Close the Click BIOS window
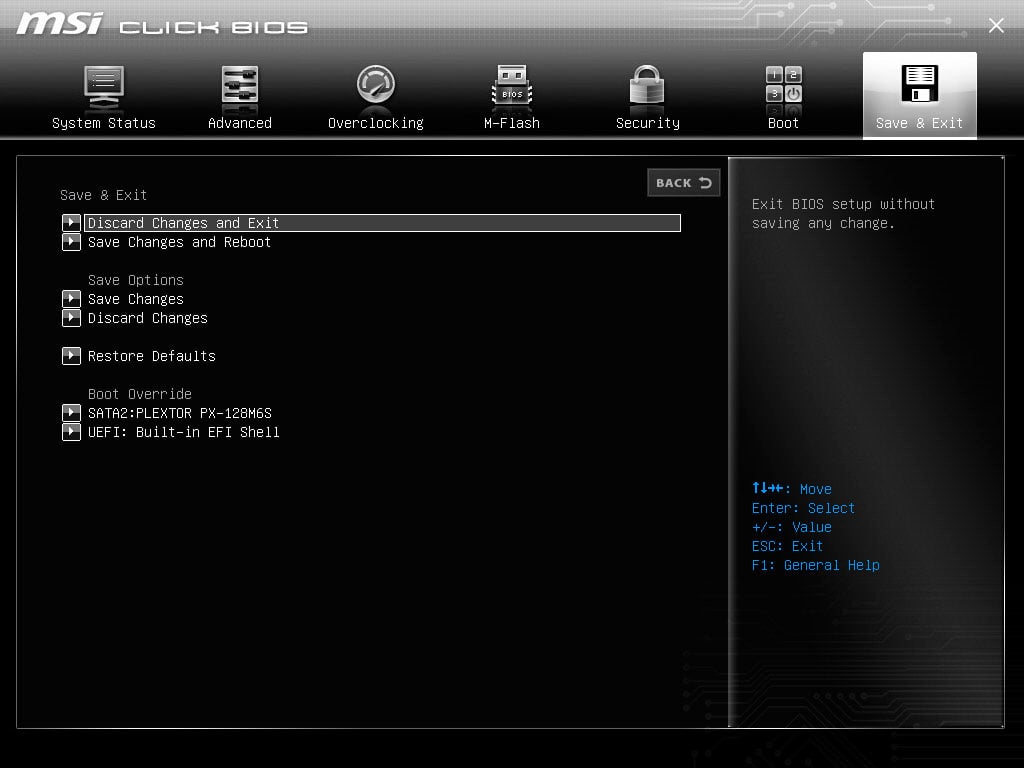The image size is (1024, 768). point(996,25)
